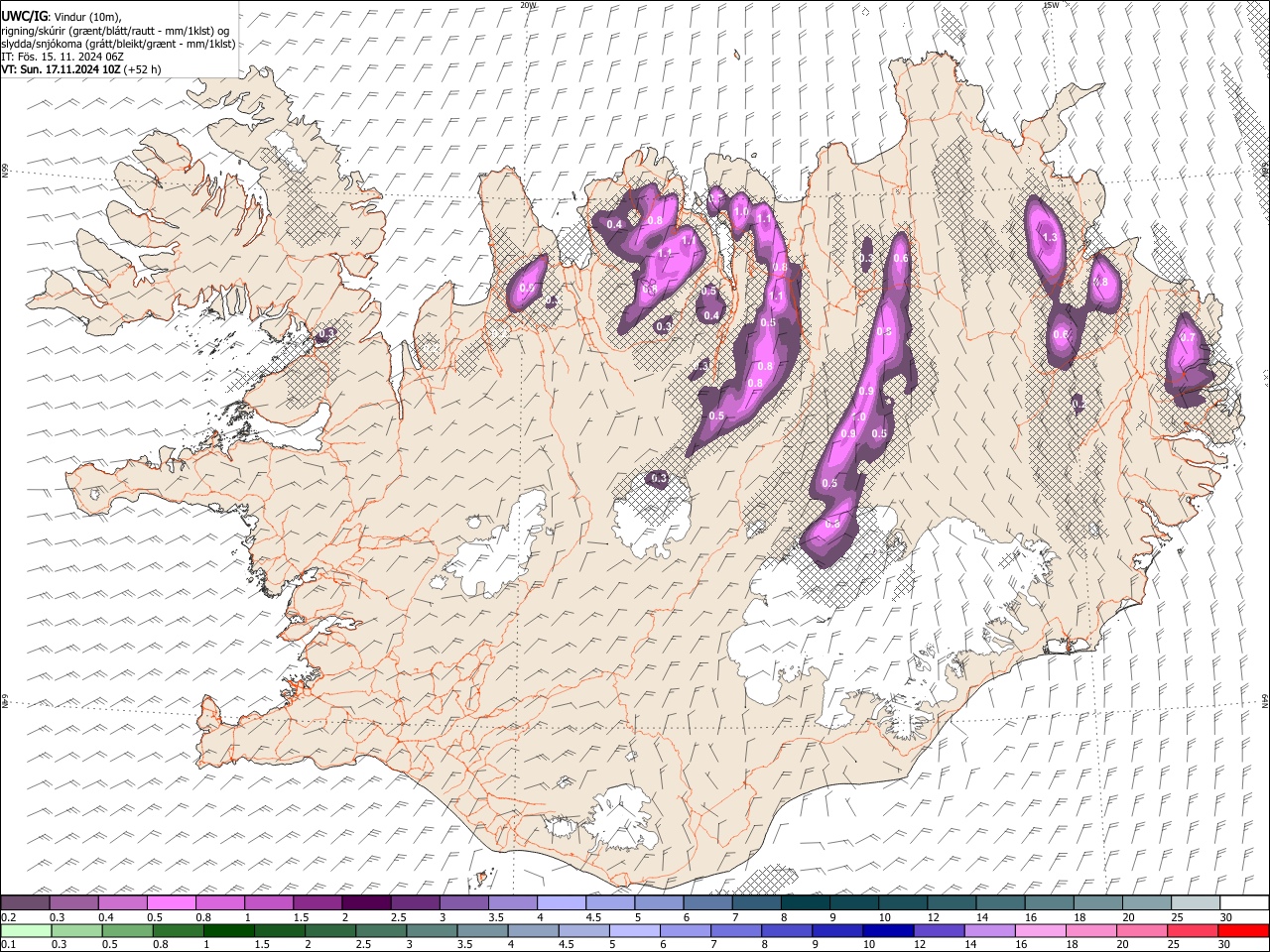Click the pale grey 25 snow legend swatch
The image size is (1270, 952).
[1196, 902]
